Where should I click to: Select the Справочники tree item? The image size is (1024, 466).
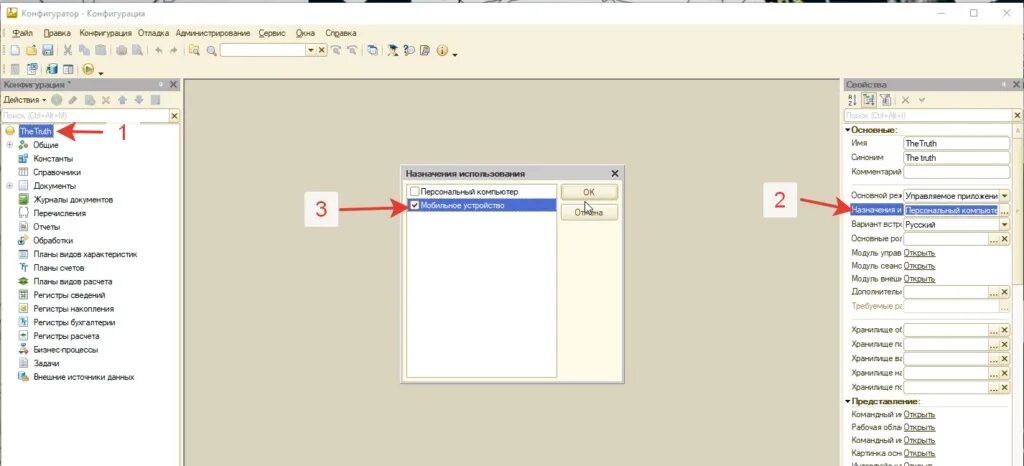[57, 172]
